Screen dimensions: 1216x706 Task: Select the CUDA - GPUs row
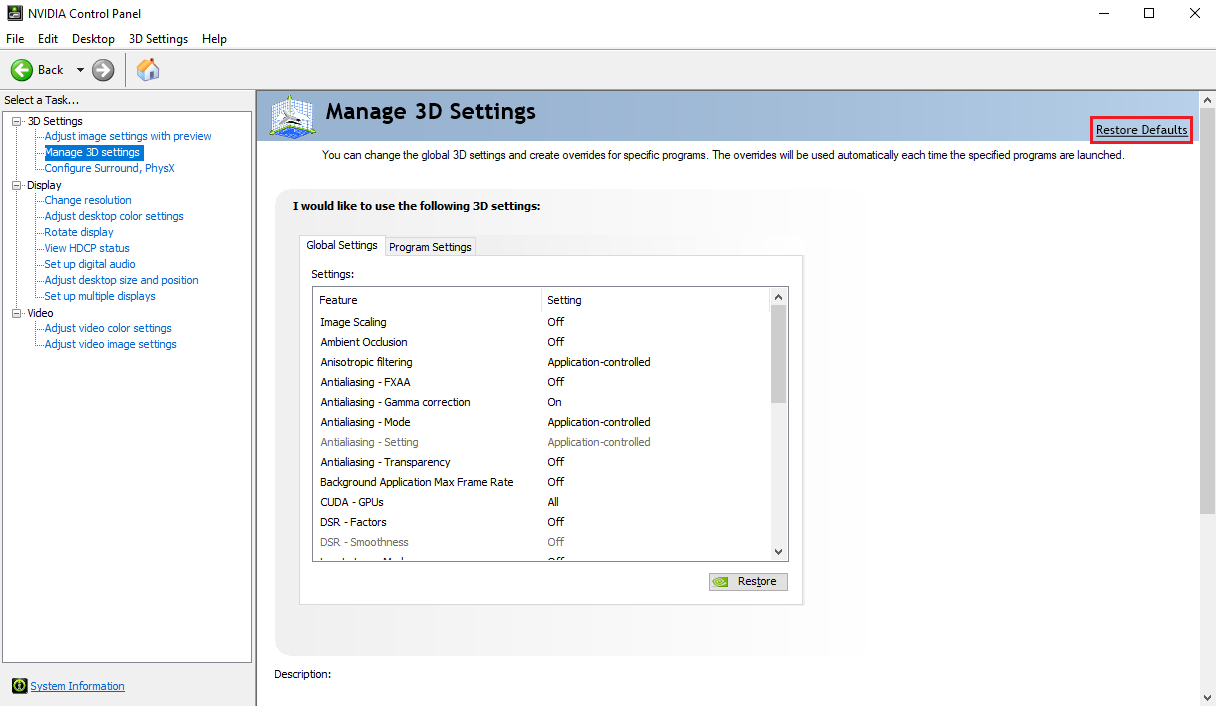tap(542, 502)
